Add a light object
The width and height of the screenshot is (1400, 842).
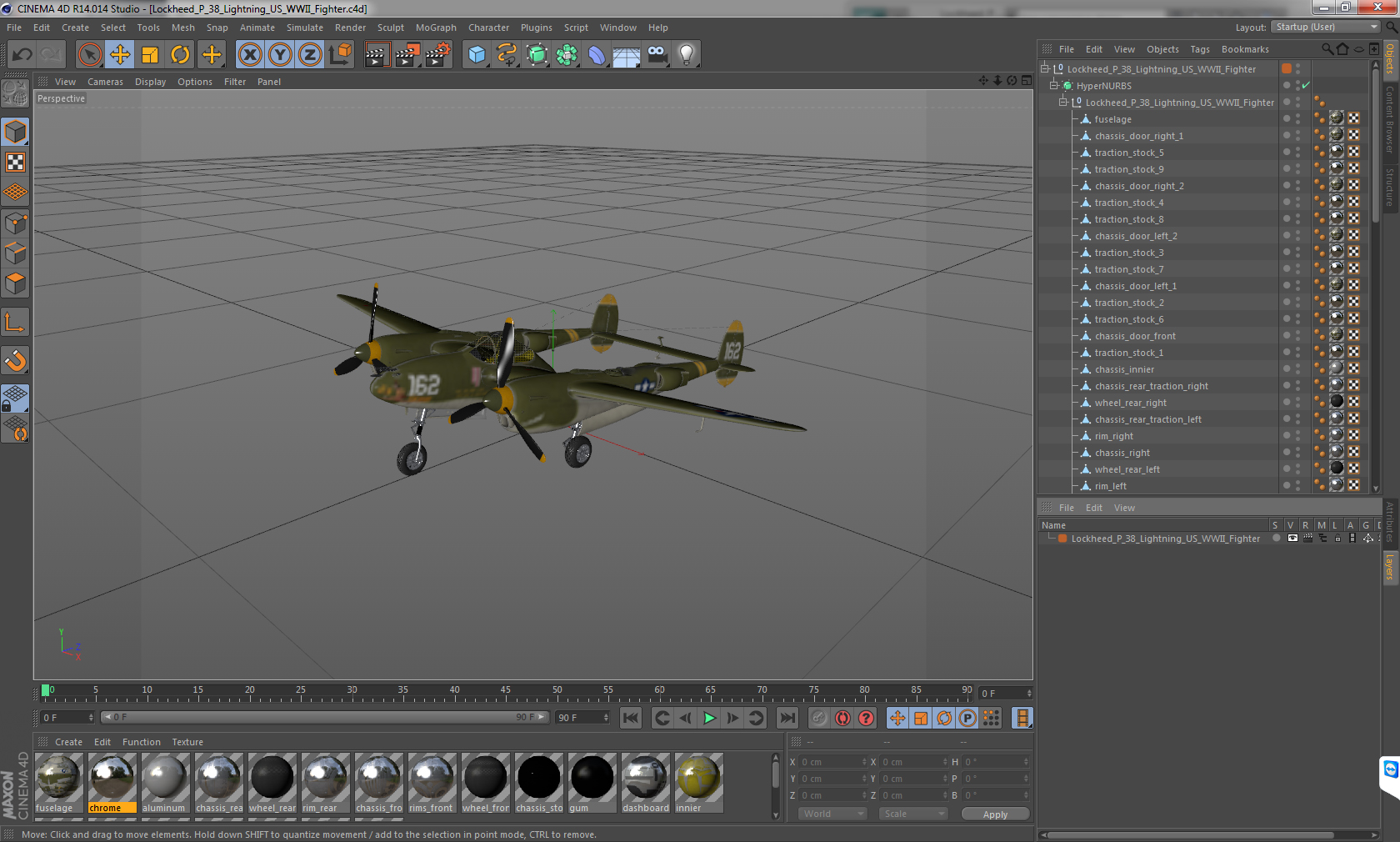[687, 55]
